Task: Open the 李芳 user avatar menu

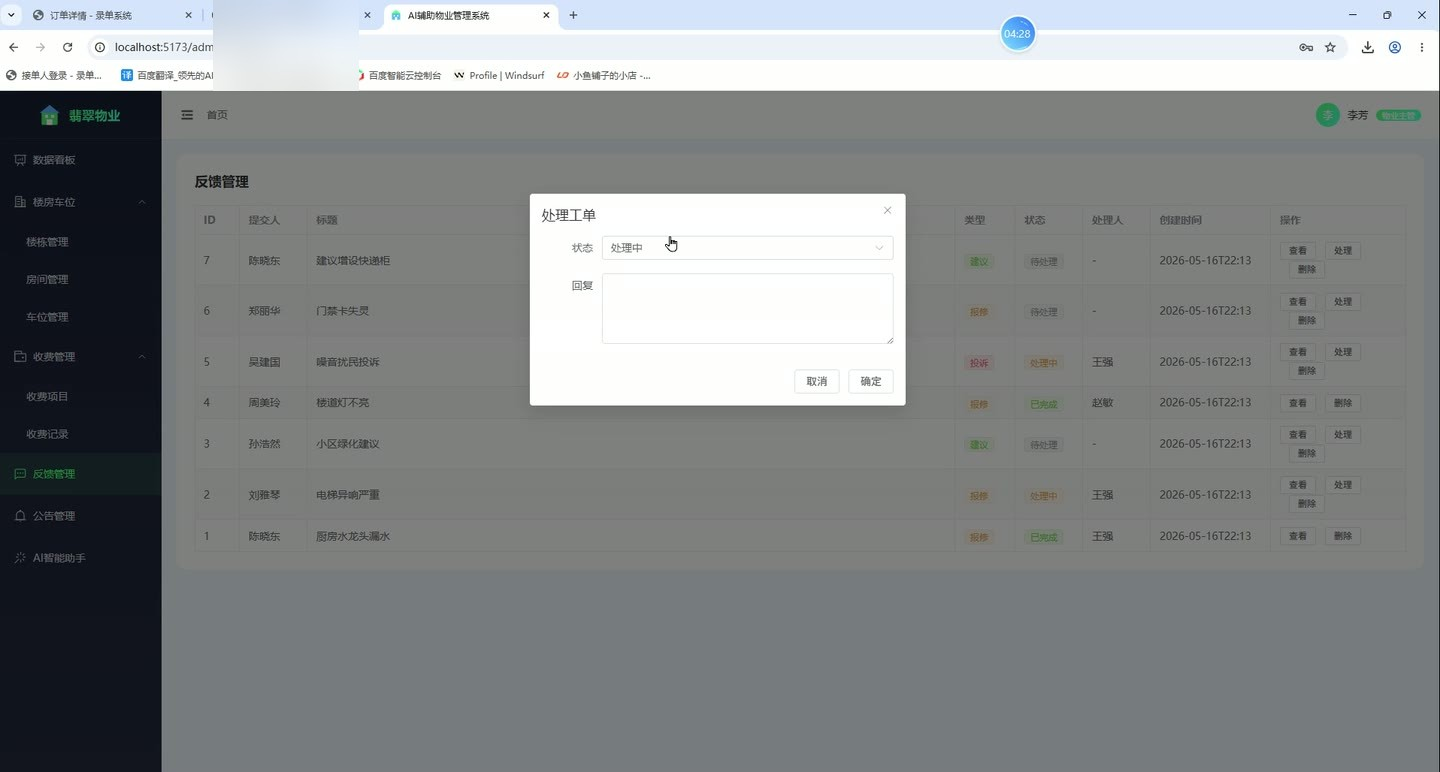Action: pos(1327,115)
